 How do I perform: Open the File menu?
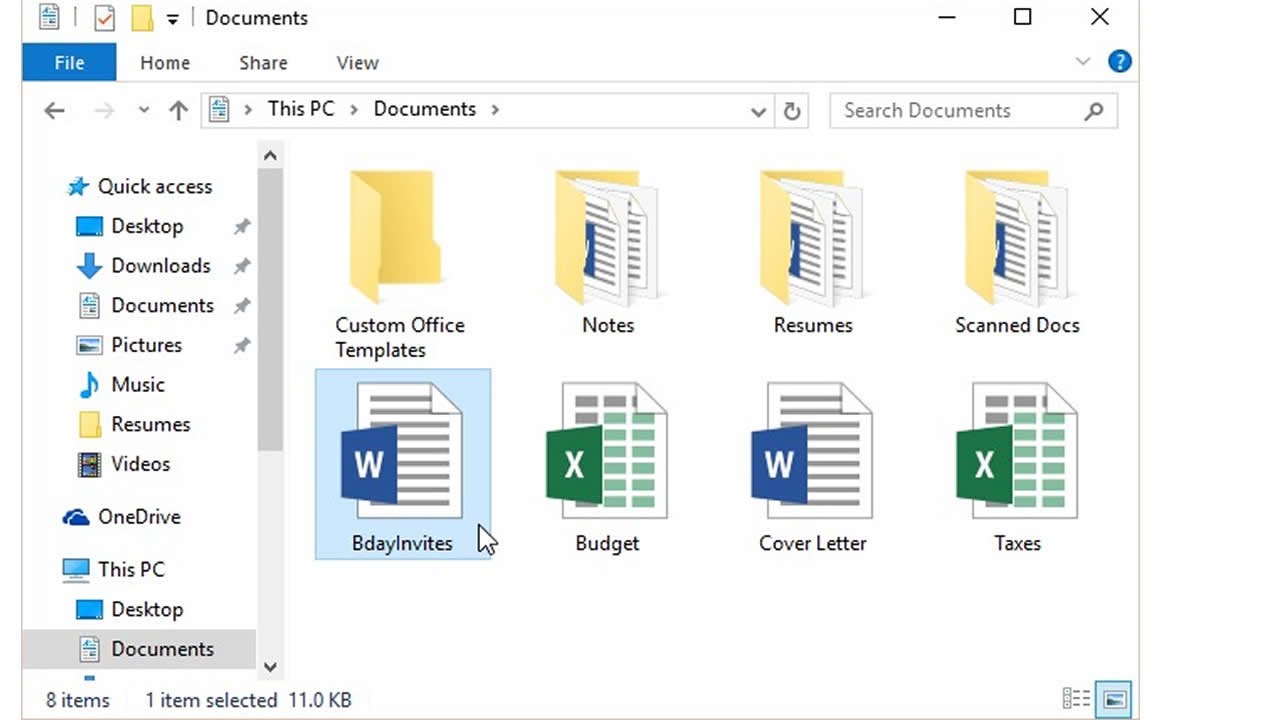tap(69, 63)
